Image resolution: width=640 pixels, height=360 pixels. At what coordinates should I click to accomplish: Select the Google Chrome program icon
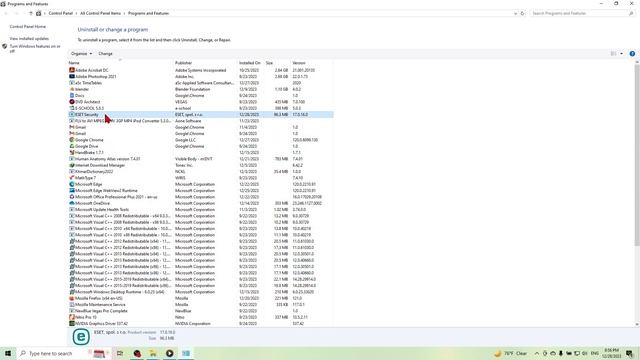point(72,140)
